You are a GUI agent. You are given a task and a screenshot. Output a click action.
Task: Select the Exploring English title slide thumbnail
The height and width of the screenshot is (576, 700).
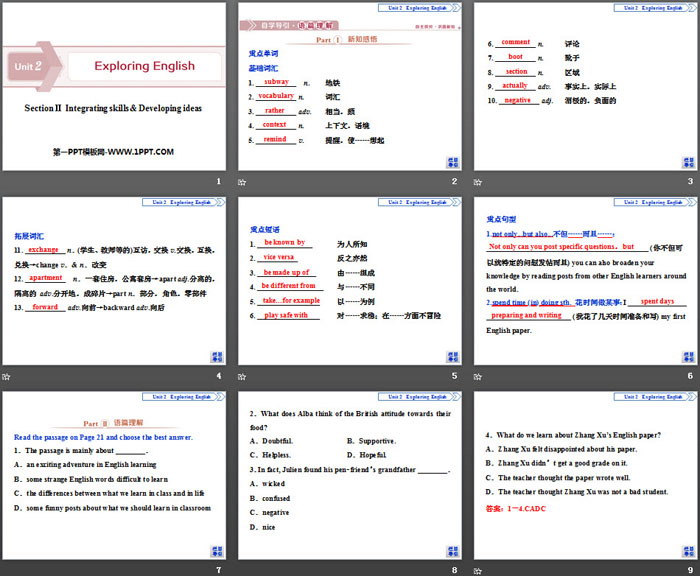114,87
